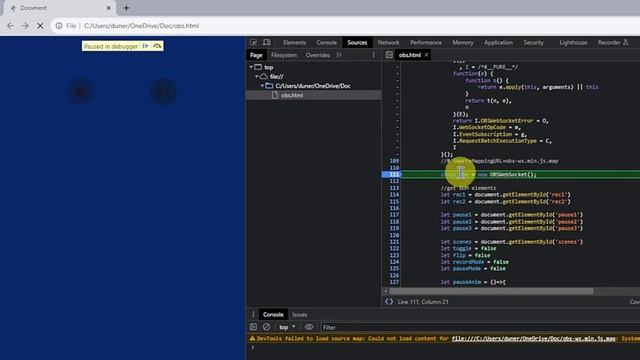This screenshot has width=640, height=360.
Task: Toggle the navigator sidebar icon
Action: click(389, 55)
